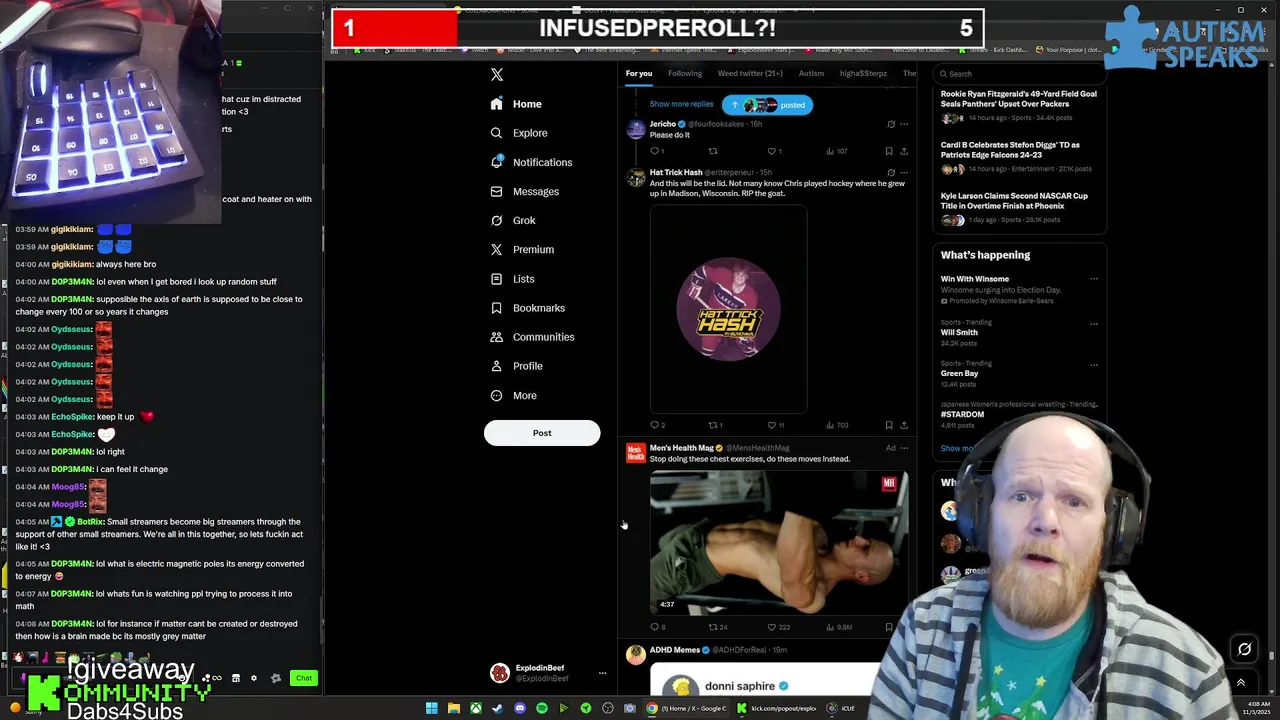Open Explore in the X sidebar
The image size is (1280, 720).
(x=519, y=133)
